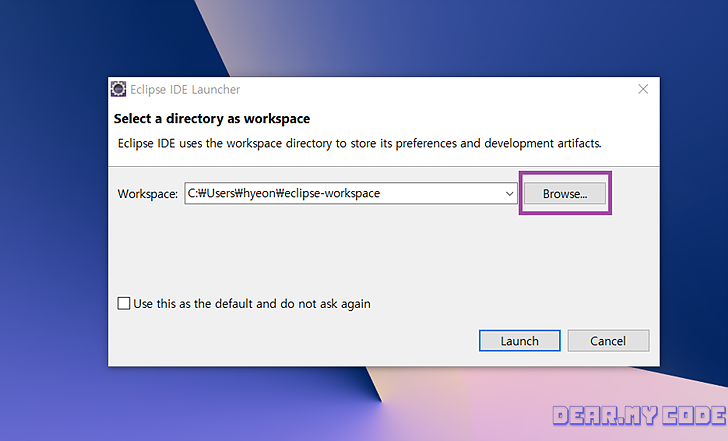
Task: Click the Eclipse icon in the title bar
Action: tap(118, 89)
